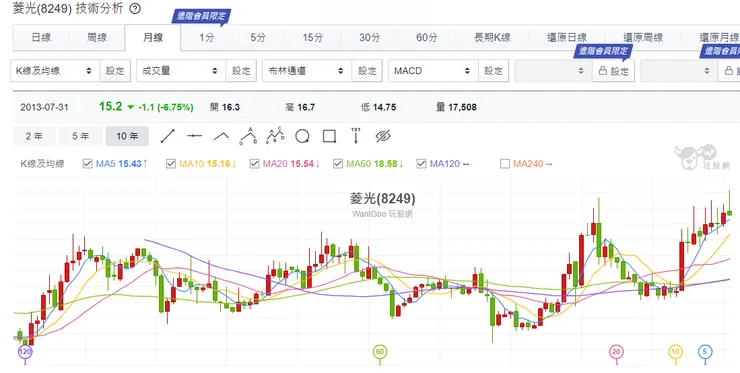740x373 pixels.
Task: Set chart range to 5 年
Action: (x=81, y=136)
